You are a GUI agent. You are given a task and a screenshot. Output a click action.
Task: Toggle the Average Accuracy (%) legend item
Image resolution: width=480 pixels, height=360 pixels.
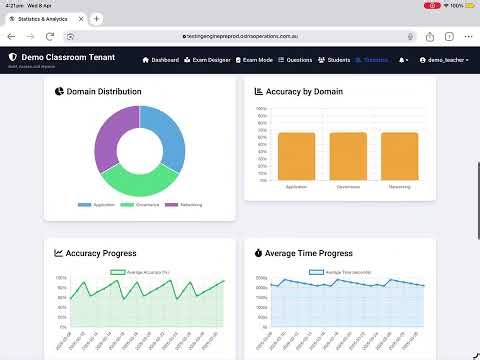[x=140, y=272]
